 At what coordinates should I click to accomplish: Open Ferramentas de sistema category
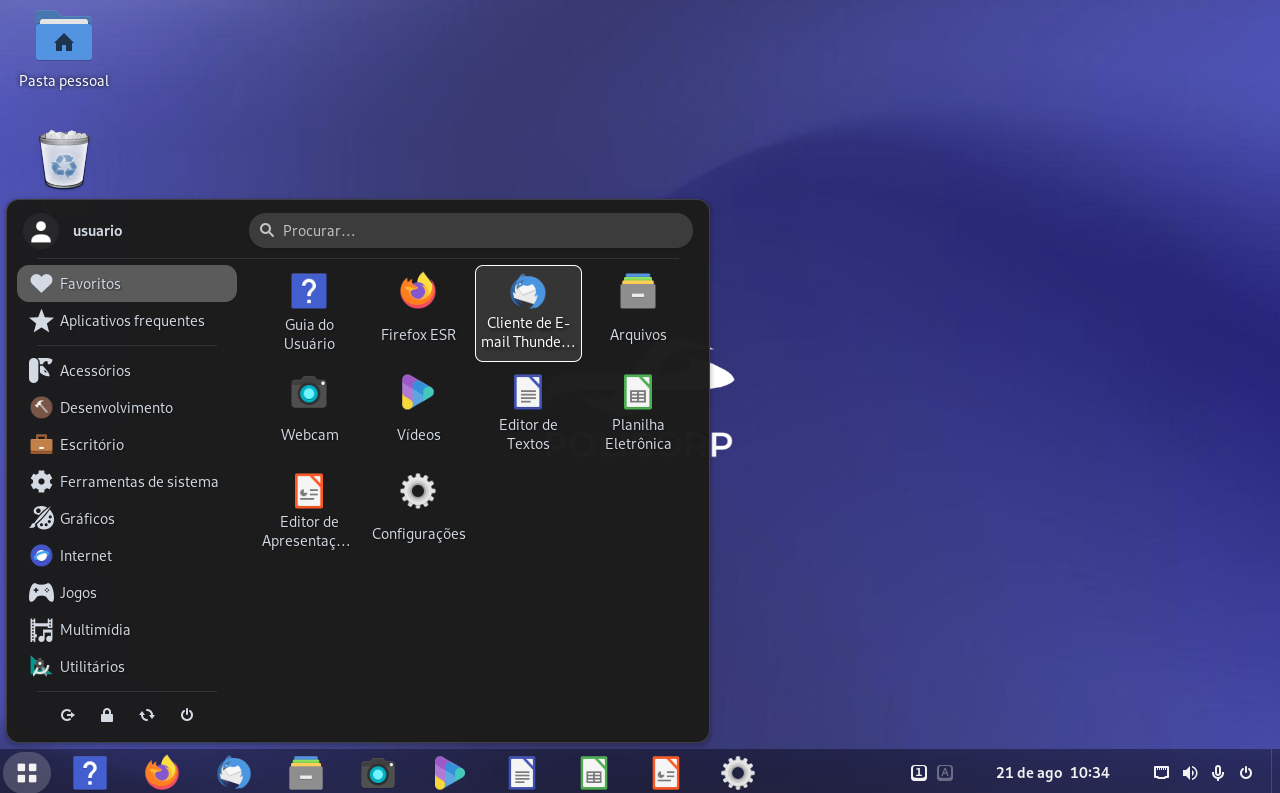pos(127,482)
